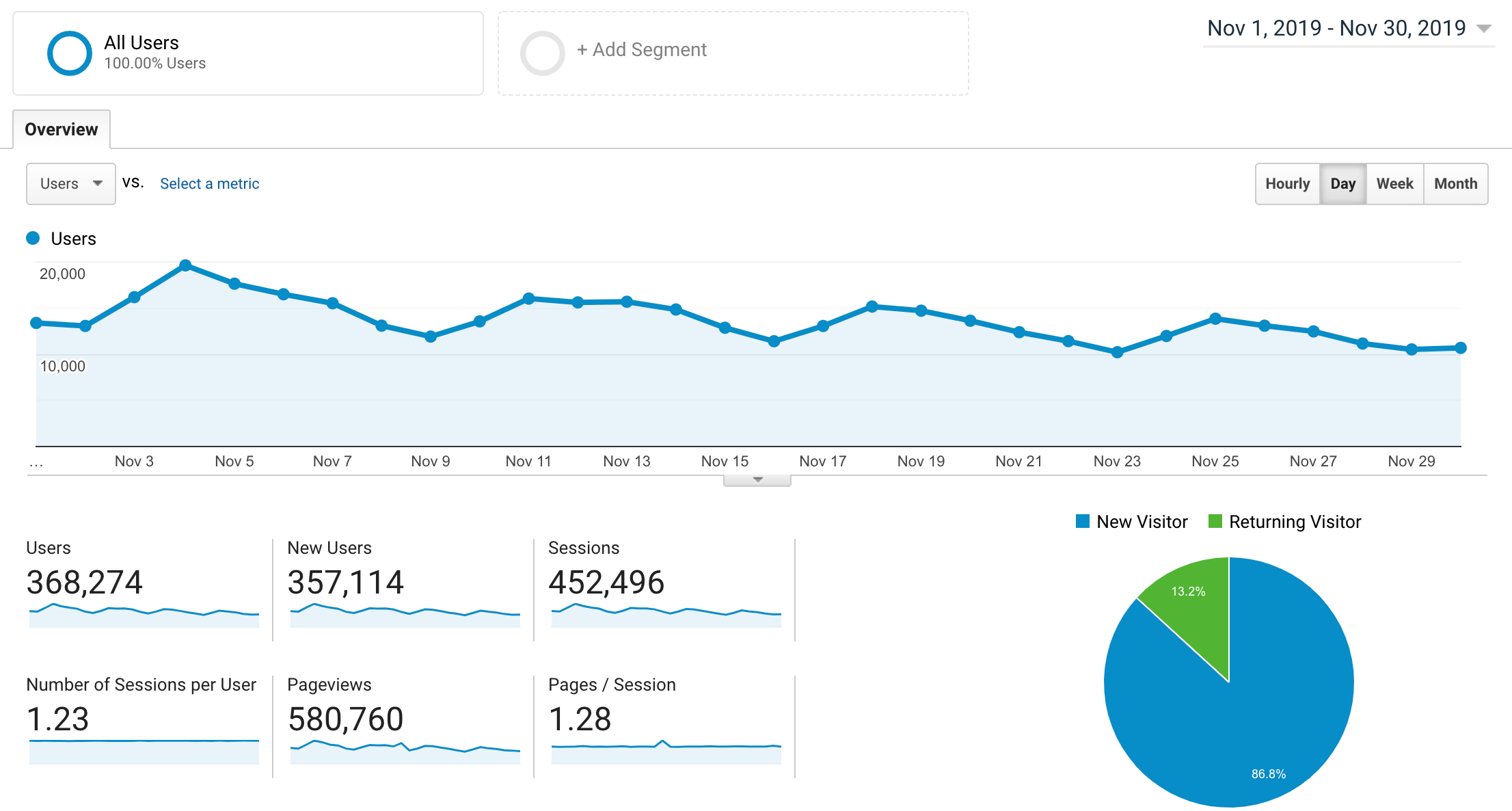Image resolution: width=1512 pixels, height=811 pixels.
Task: Click the Add Segment label
Action: pos(642,49)
